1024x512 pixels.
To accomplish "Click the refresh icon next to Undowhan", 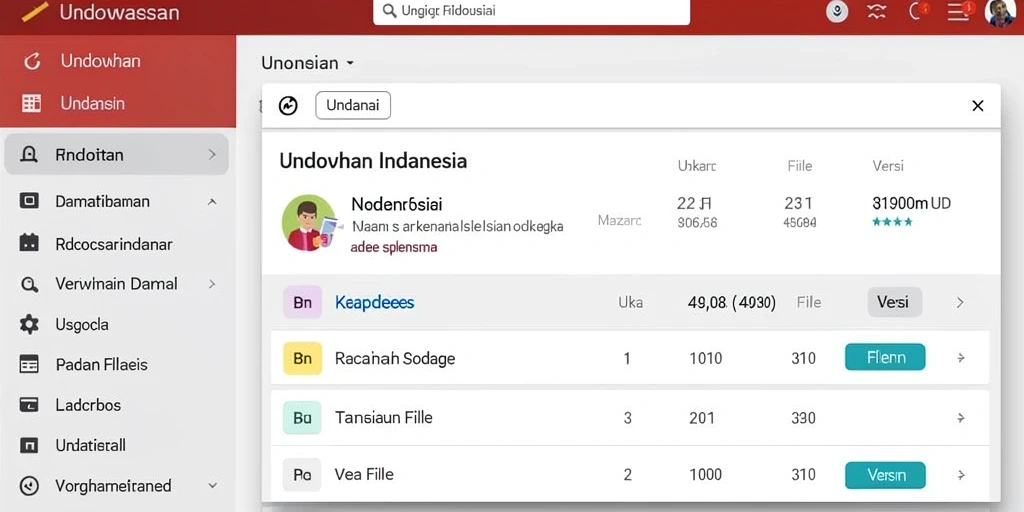I will 32,61.
